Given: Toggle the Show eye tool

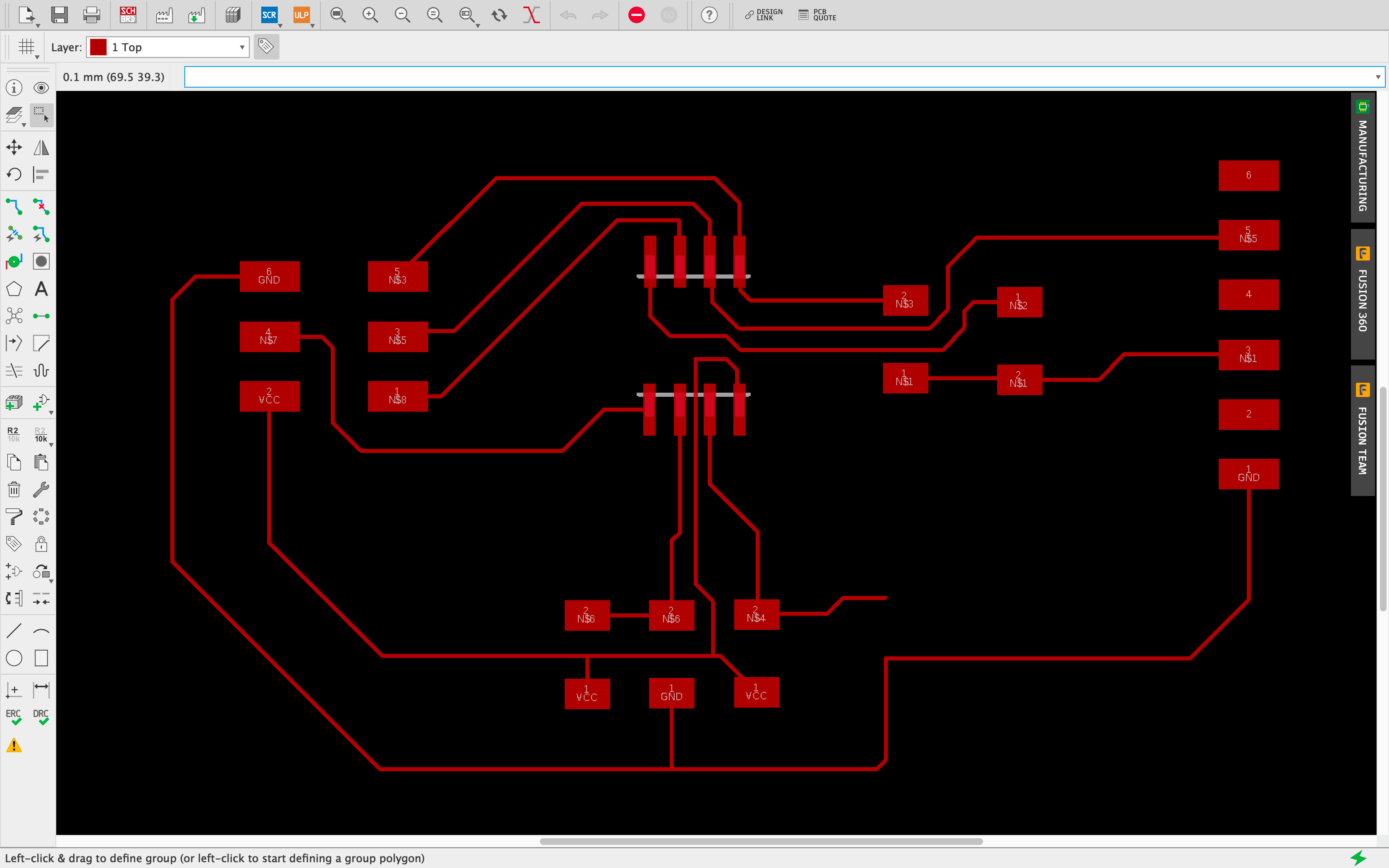Looking at the screenshot, I should coord(41,88).
